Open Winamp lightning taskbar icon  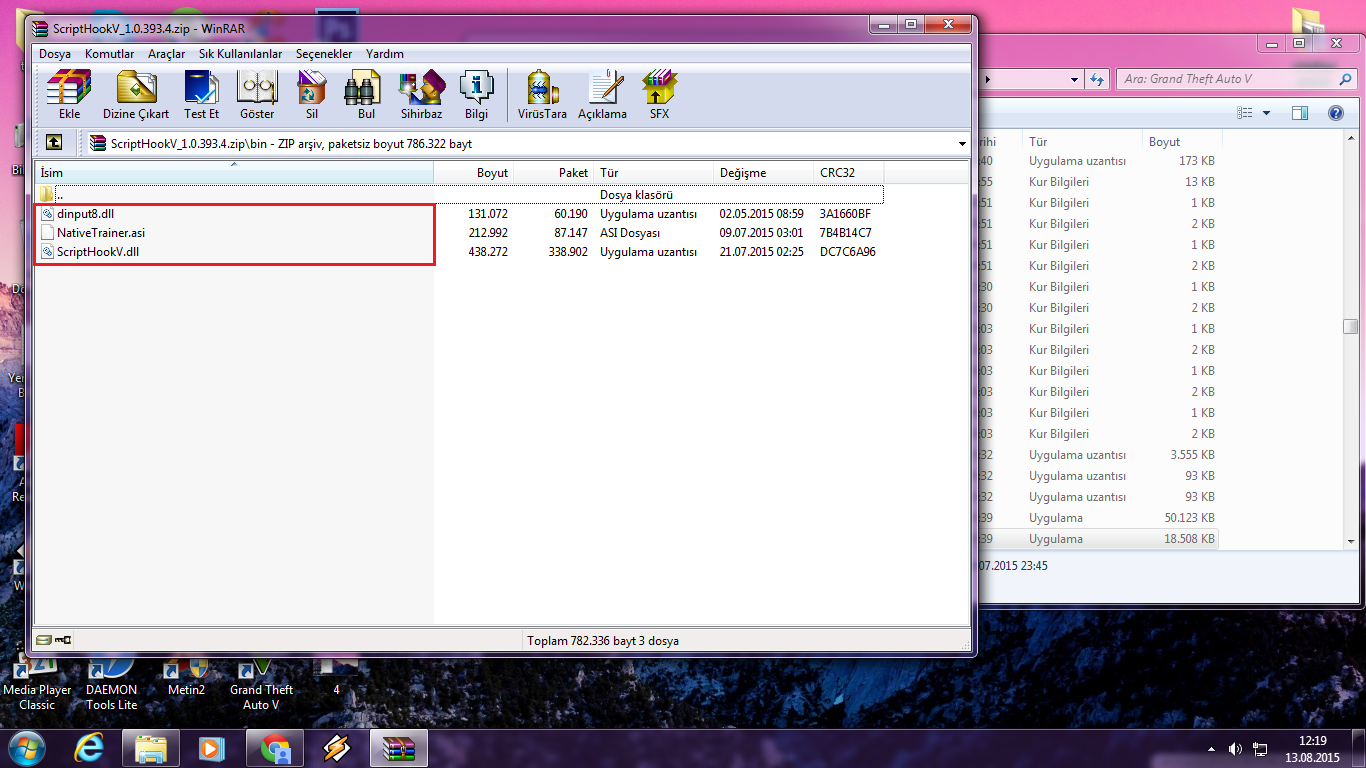pyautogui.click(x=337, y=748)
